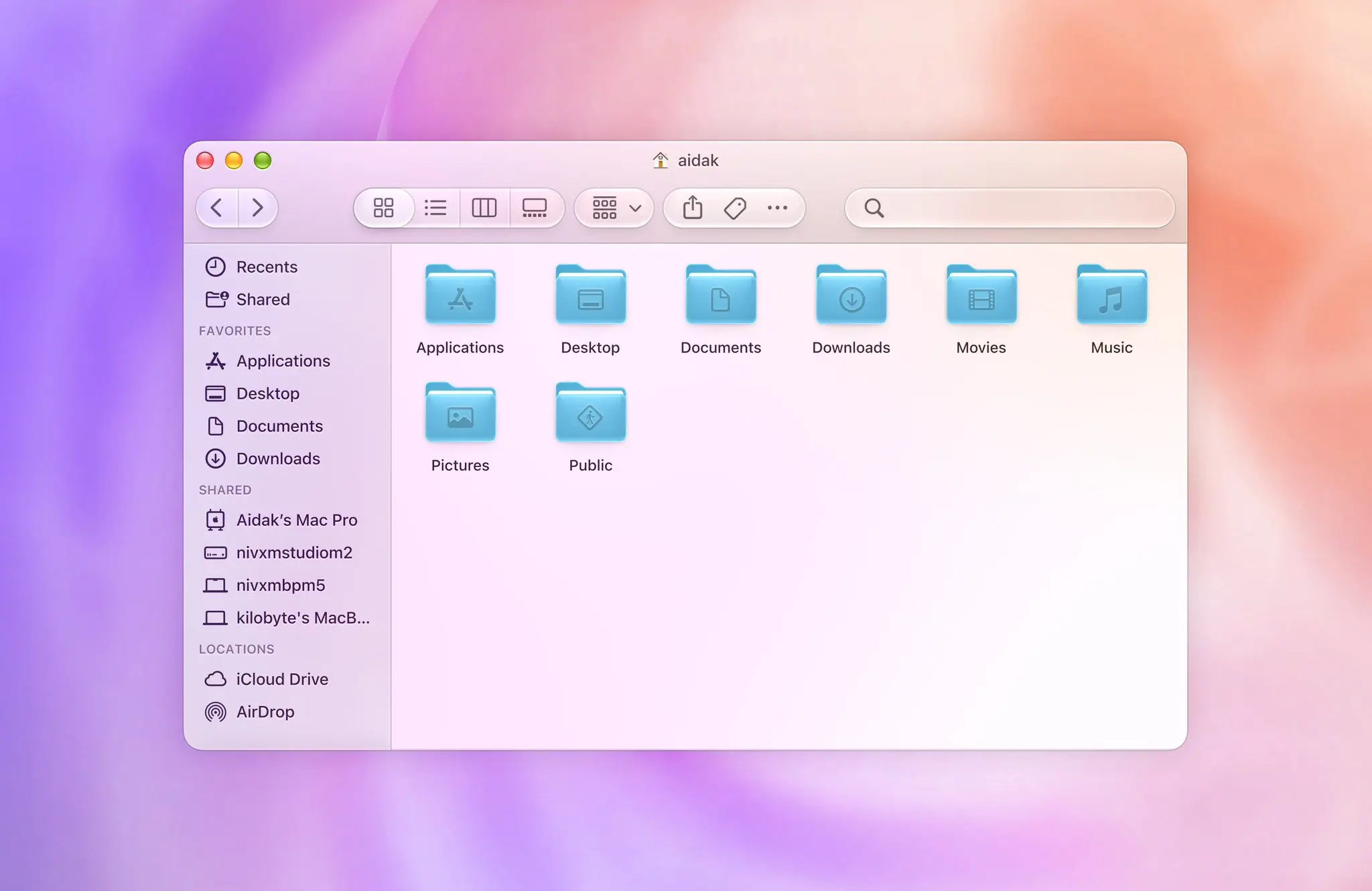Switch to icon view

(383, 208)
